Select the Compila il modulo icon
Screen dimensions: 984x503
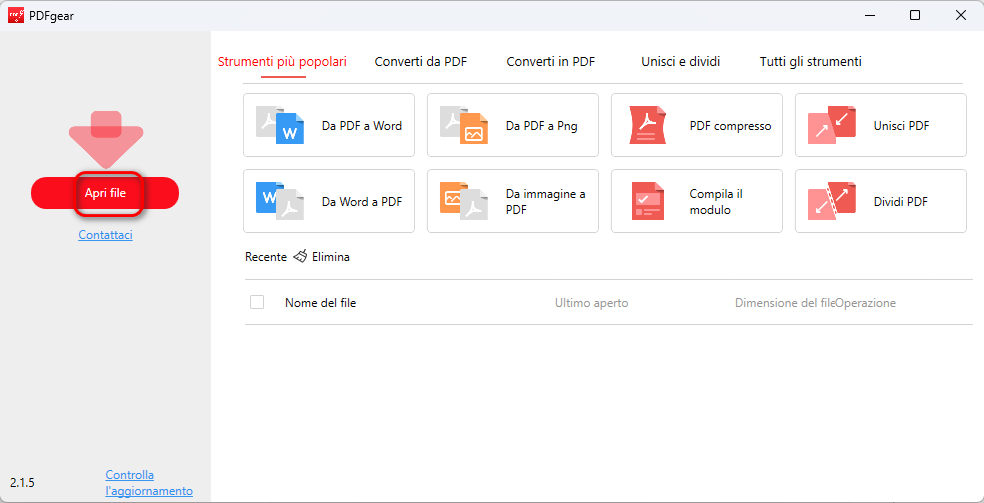pos(648,202)
